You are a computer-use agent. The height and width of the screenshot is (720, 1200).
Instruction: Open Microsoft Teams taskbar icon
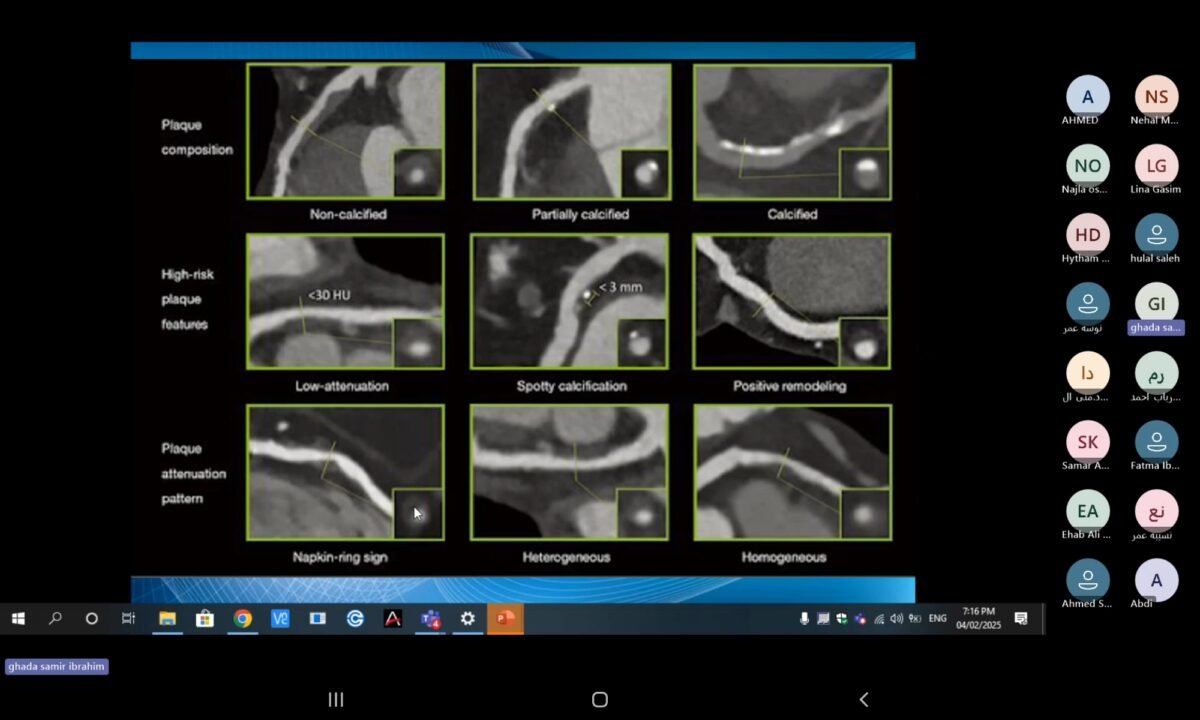tap(431, 619)
